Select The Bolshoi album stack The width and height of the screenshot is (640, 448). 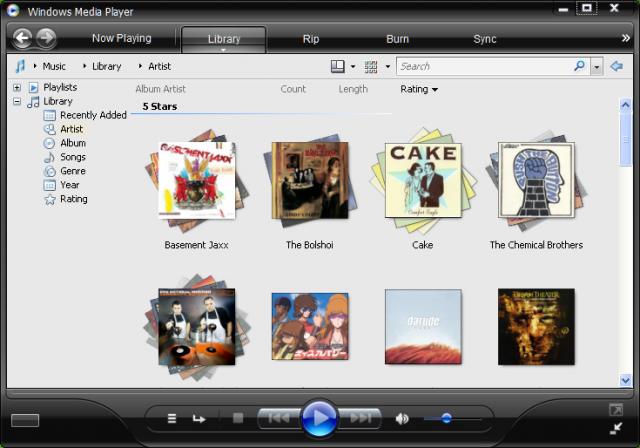[x=309, y=180]
